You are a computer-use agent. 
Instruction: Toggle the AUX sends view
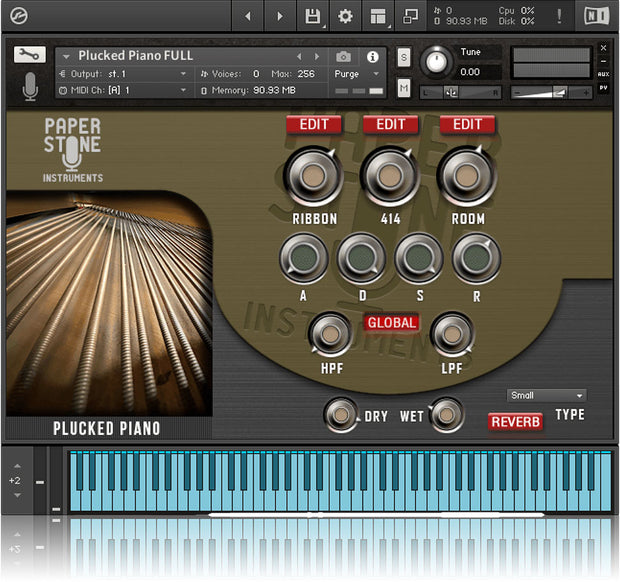point(603,74)
